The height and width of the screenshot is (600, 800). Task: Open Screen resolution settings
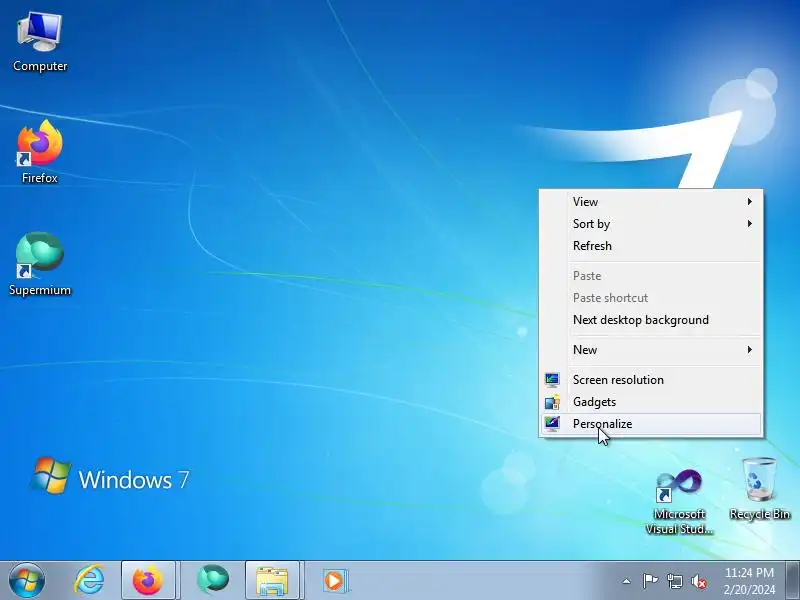pos(651,380)
